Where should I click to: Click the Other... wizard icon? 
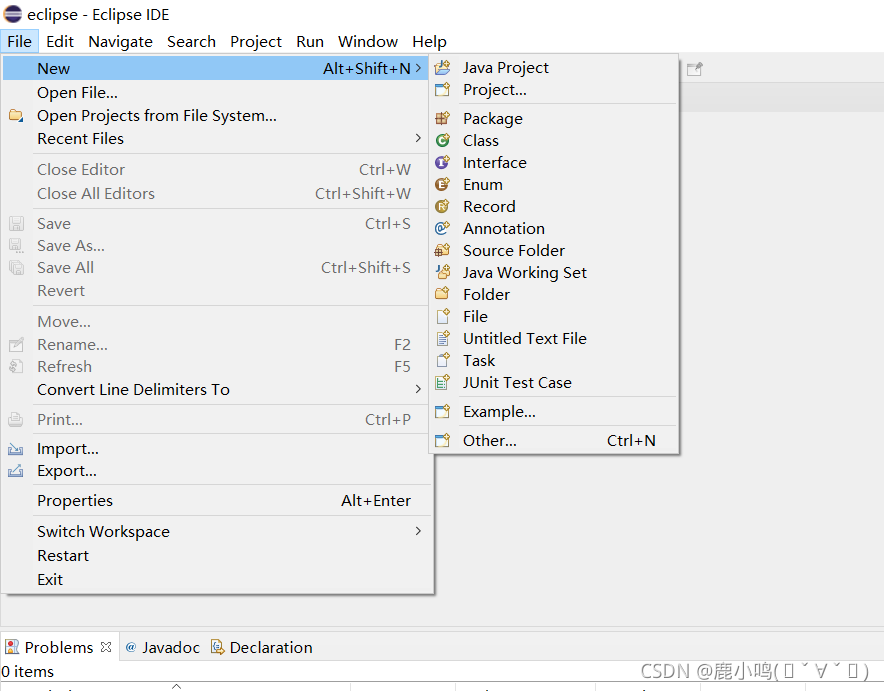pos(443,440)
